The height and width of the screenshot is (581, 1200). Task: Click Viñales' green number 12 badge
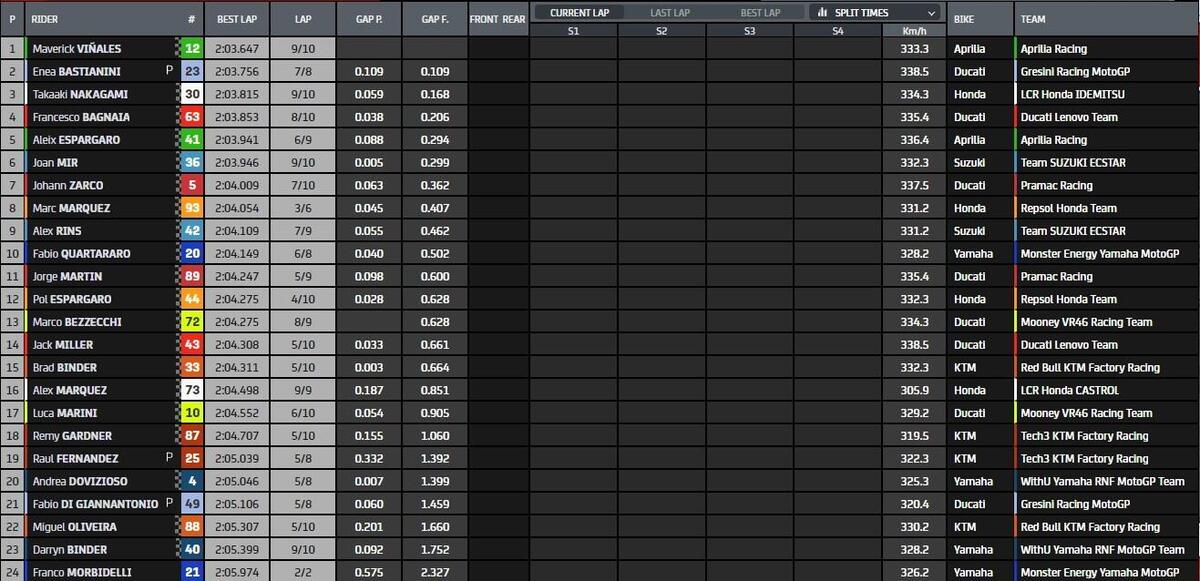click(192, 48)
